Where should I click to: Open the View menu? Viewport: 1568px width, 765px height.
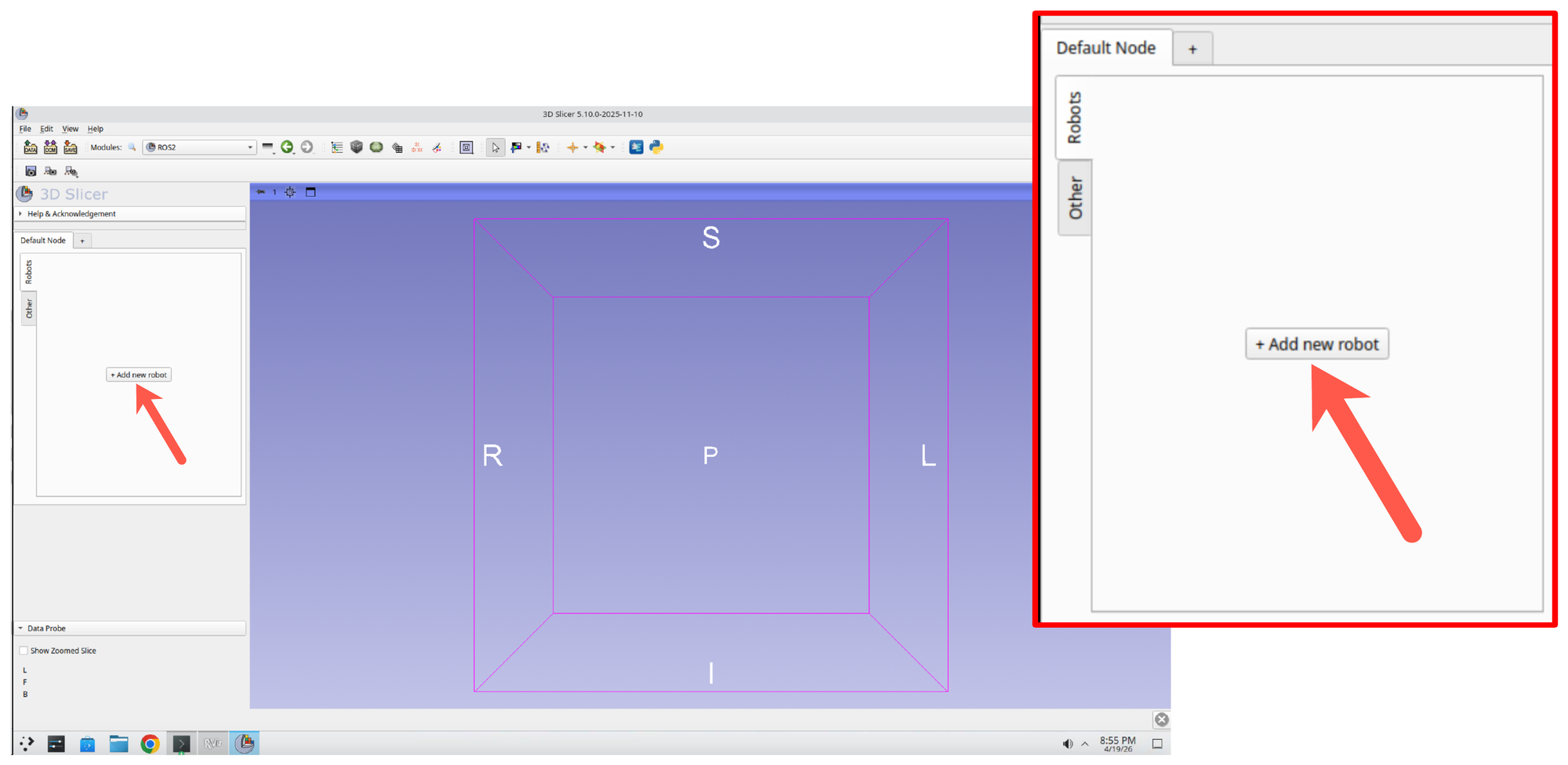[70, 129]
